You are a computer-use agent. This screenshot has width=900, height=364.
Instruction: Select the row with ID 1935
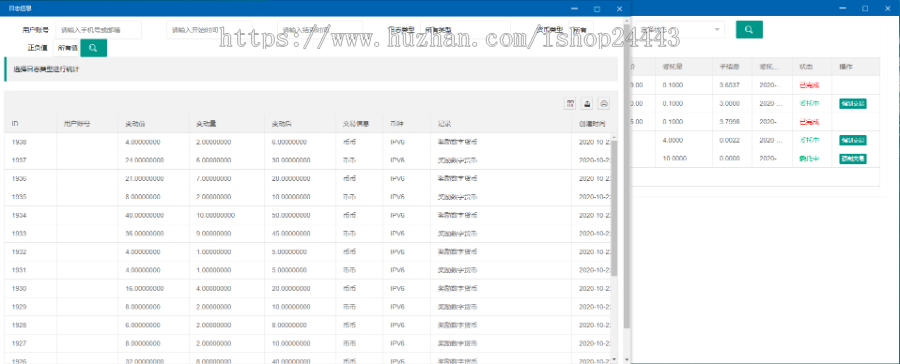(307, 197)
